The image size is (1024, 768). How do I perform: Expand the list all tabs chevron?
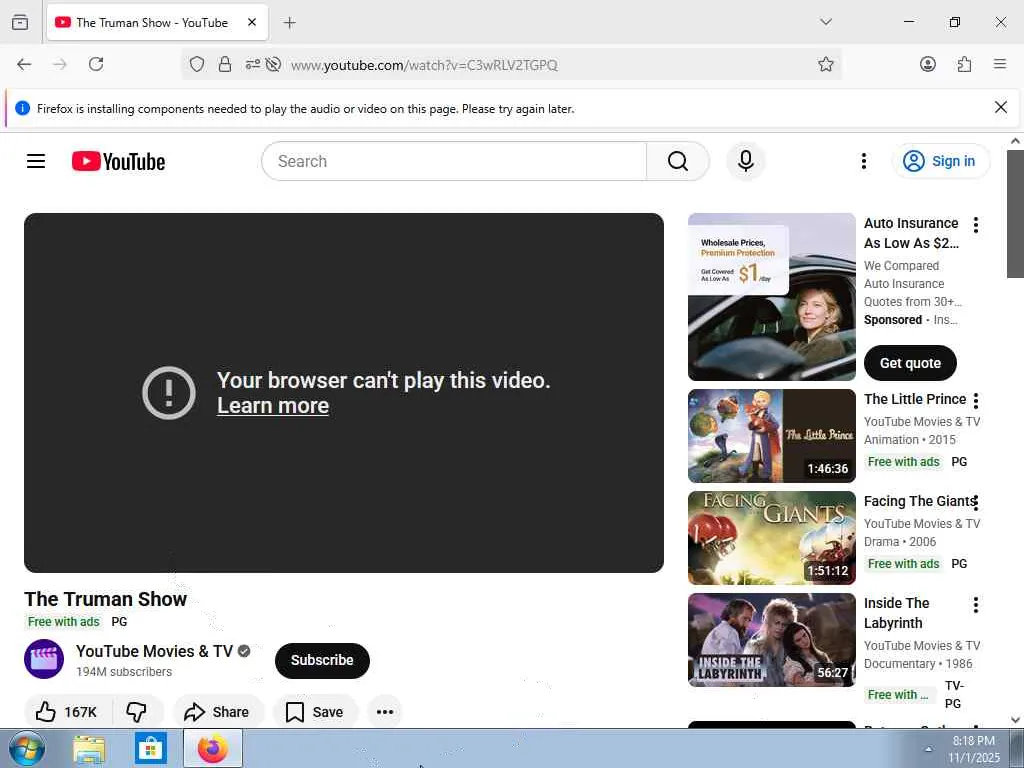(x=825, y=22)
